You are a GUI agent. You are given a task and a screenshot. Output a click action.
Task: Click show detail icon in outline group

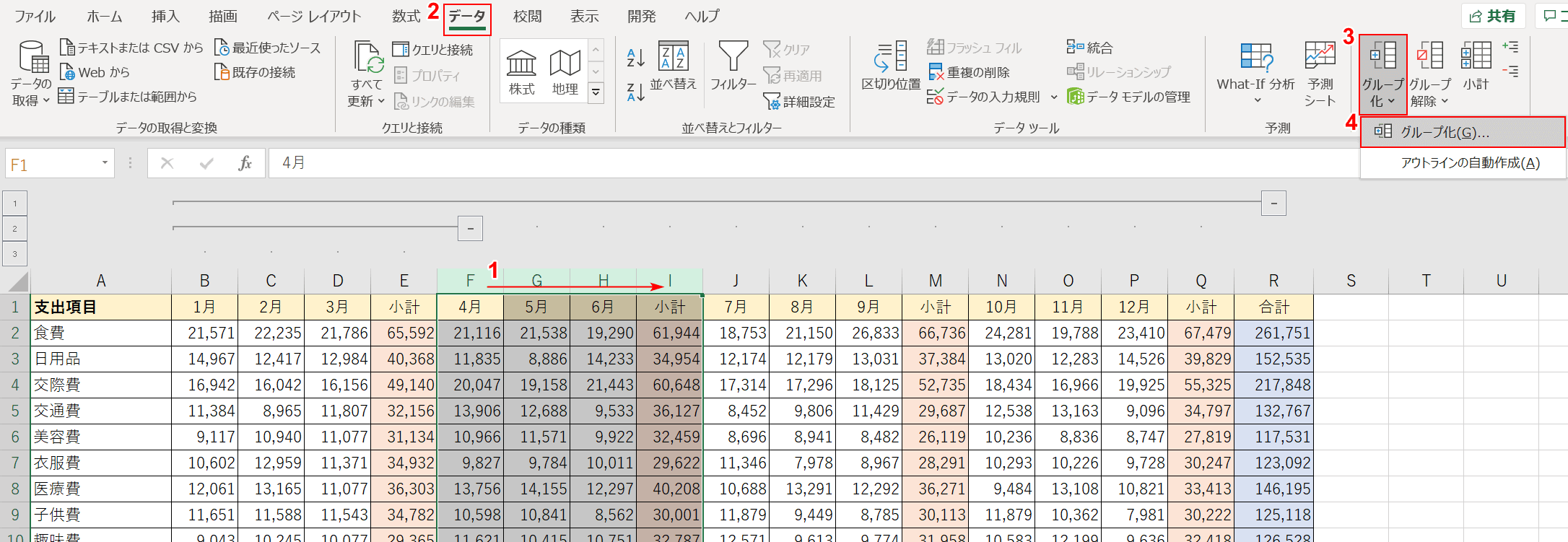click(x=1510, y=47)
